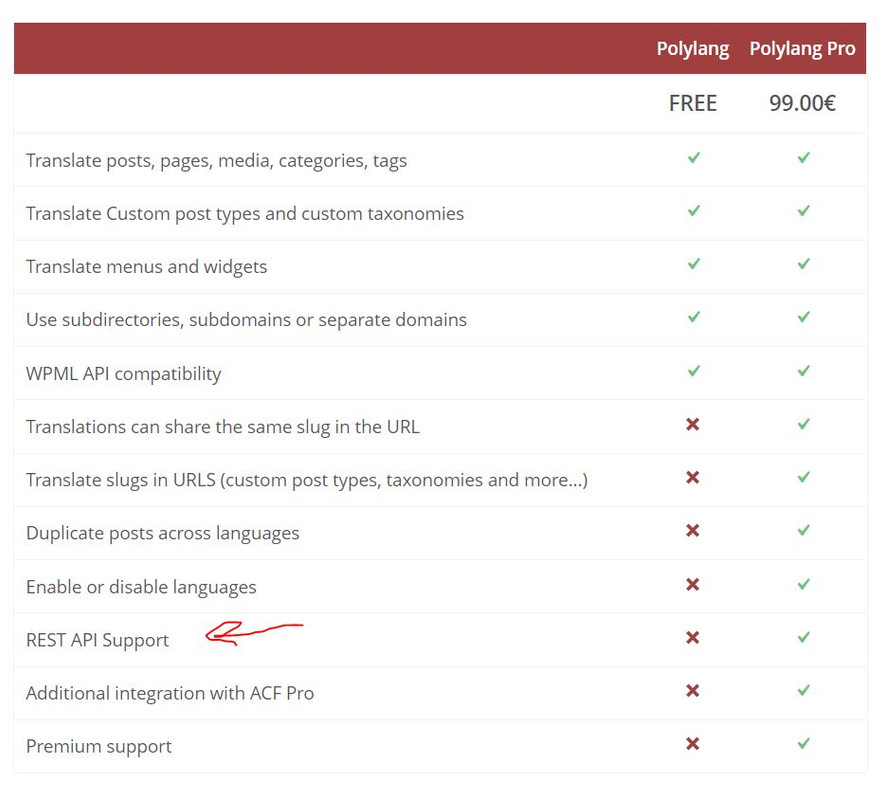Image resolution: width=886 pixels, height=800 pixels.
Task: Click Polylang Pro checkmark for ACF Pro integration
Action: point(804,690)
